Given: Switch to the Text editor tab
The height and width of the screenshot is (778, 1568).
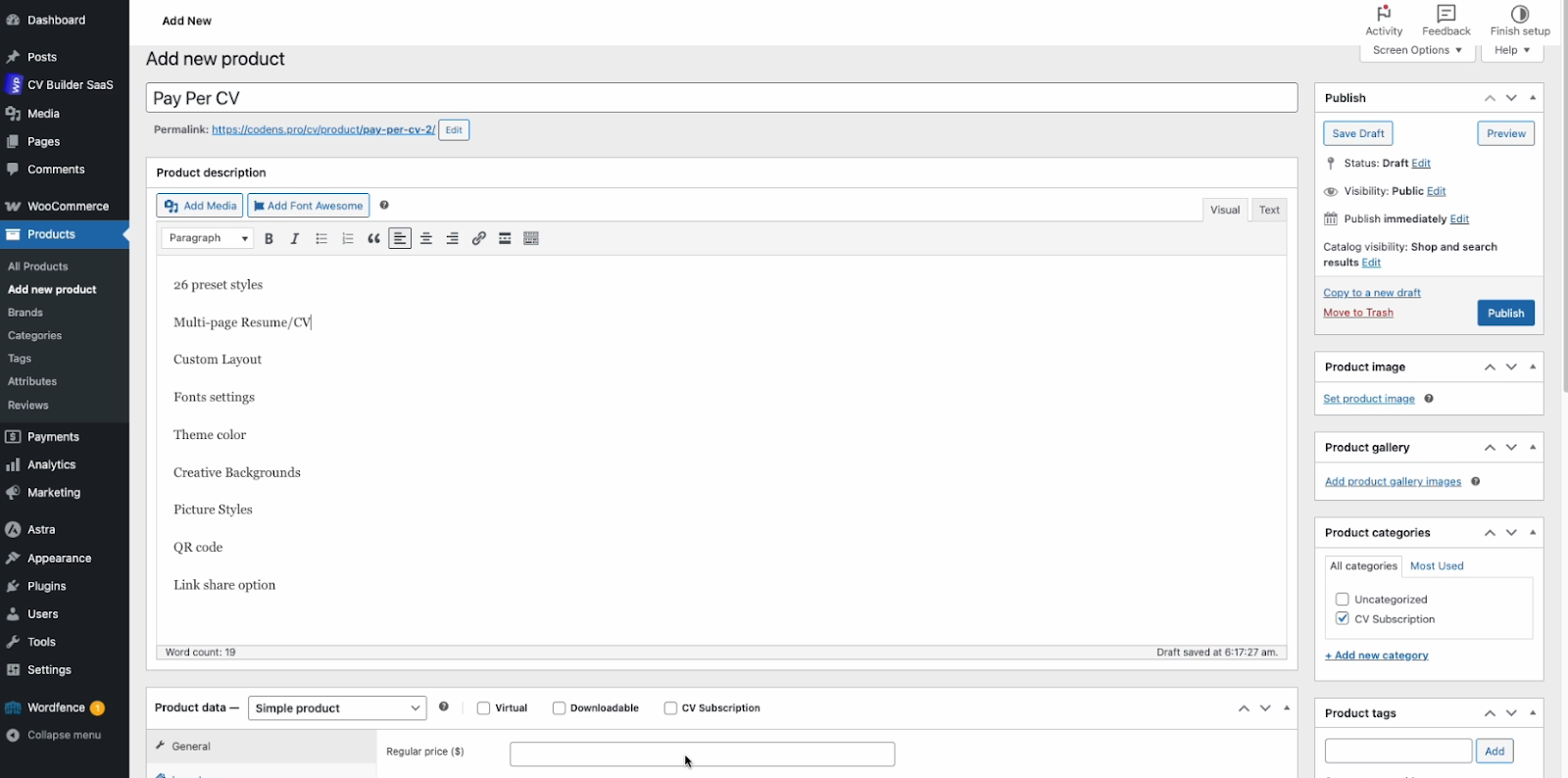Looking at the screenshot, I should (1269, 210).
